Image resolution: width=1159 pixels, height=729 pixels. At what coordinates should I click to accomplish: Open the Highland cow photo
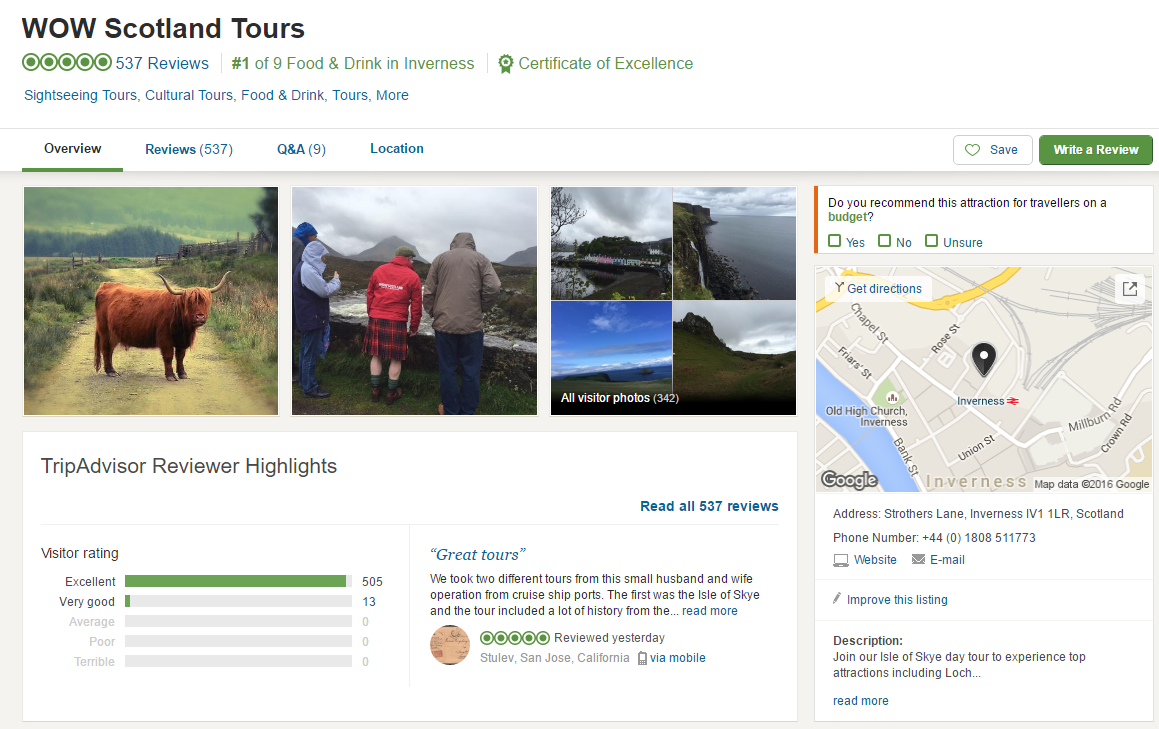(x=151, y=301)
